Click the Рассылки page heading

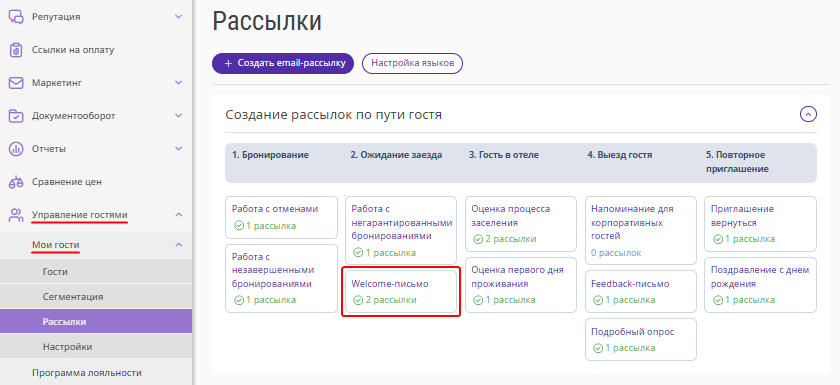pyautogui.click(x=267, y=22)
